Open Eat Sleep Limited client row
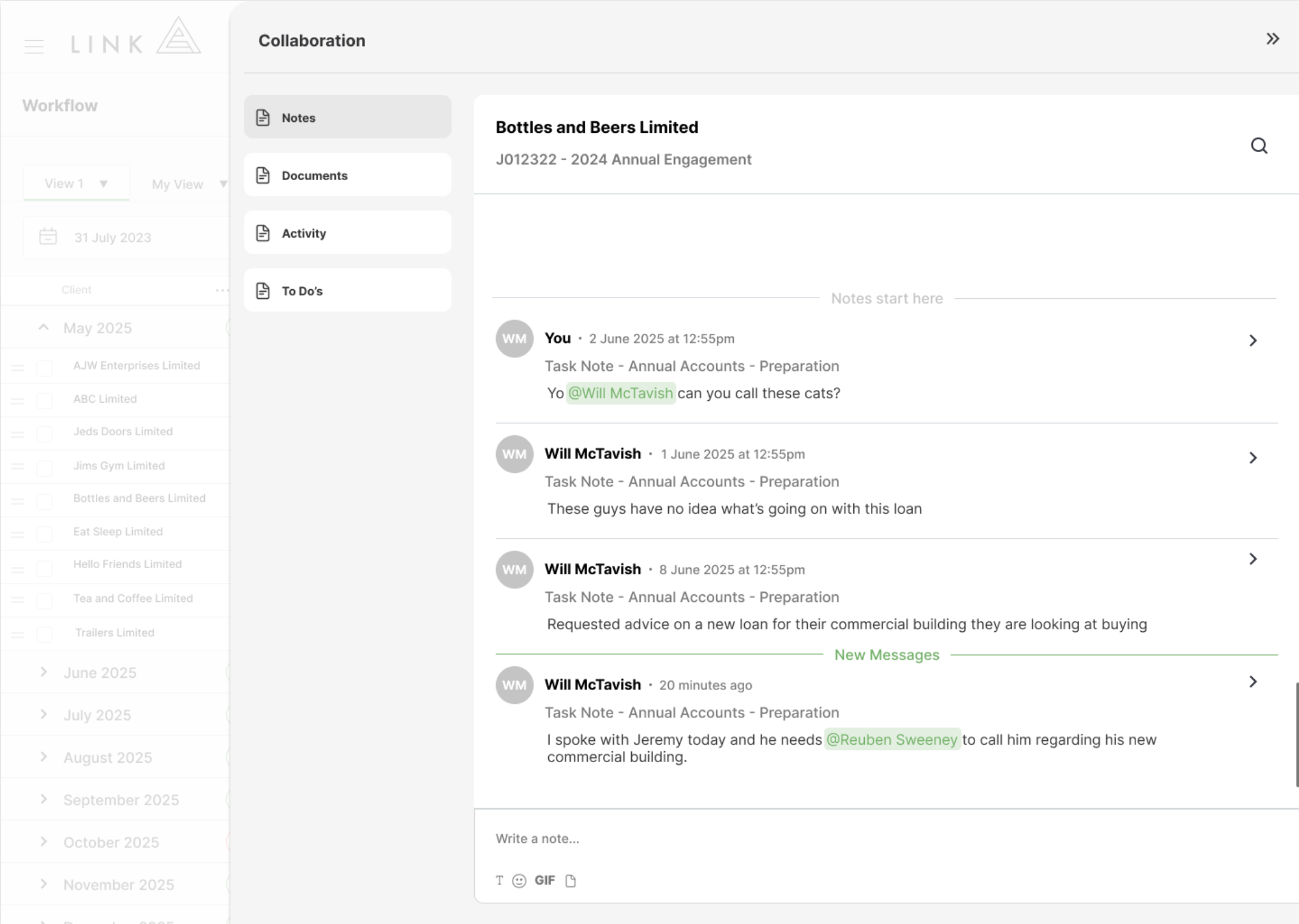The image size is (1299, 924). point(118,532)
